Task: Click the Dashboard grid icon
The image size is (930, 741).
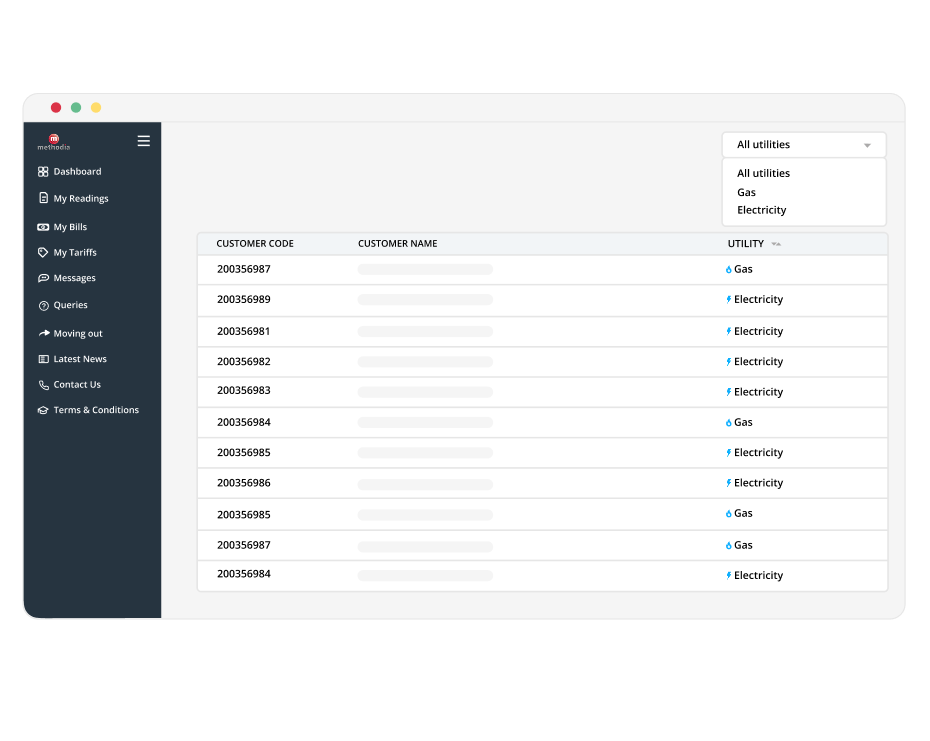Action: (43, 172)
